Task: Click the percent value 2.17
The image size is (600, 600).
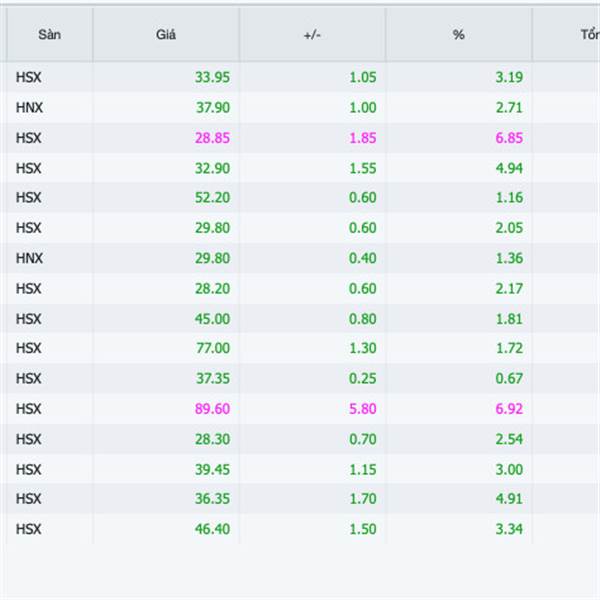Action: [509, 288]
